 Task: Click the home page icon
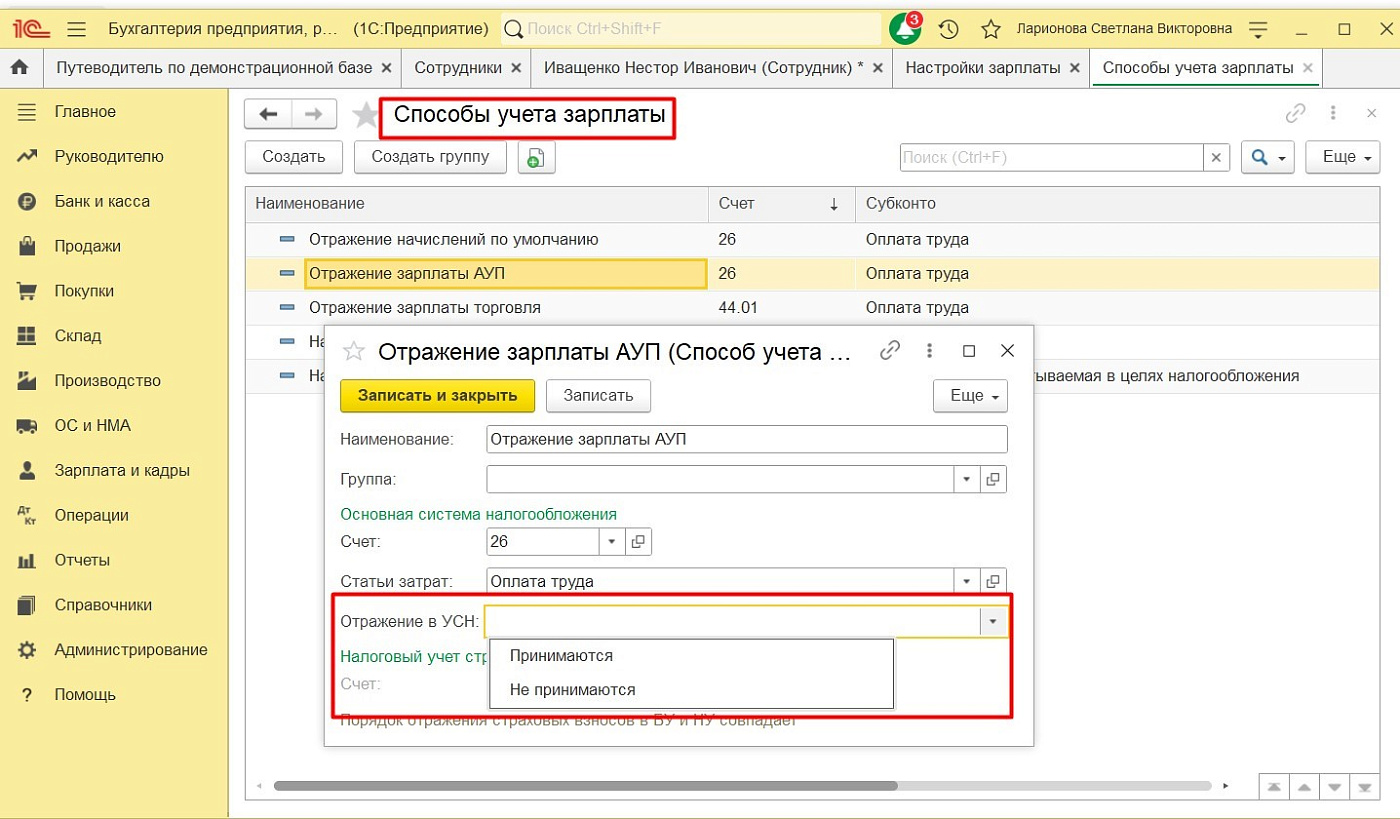pyautogui.click(x=18, y=68)
